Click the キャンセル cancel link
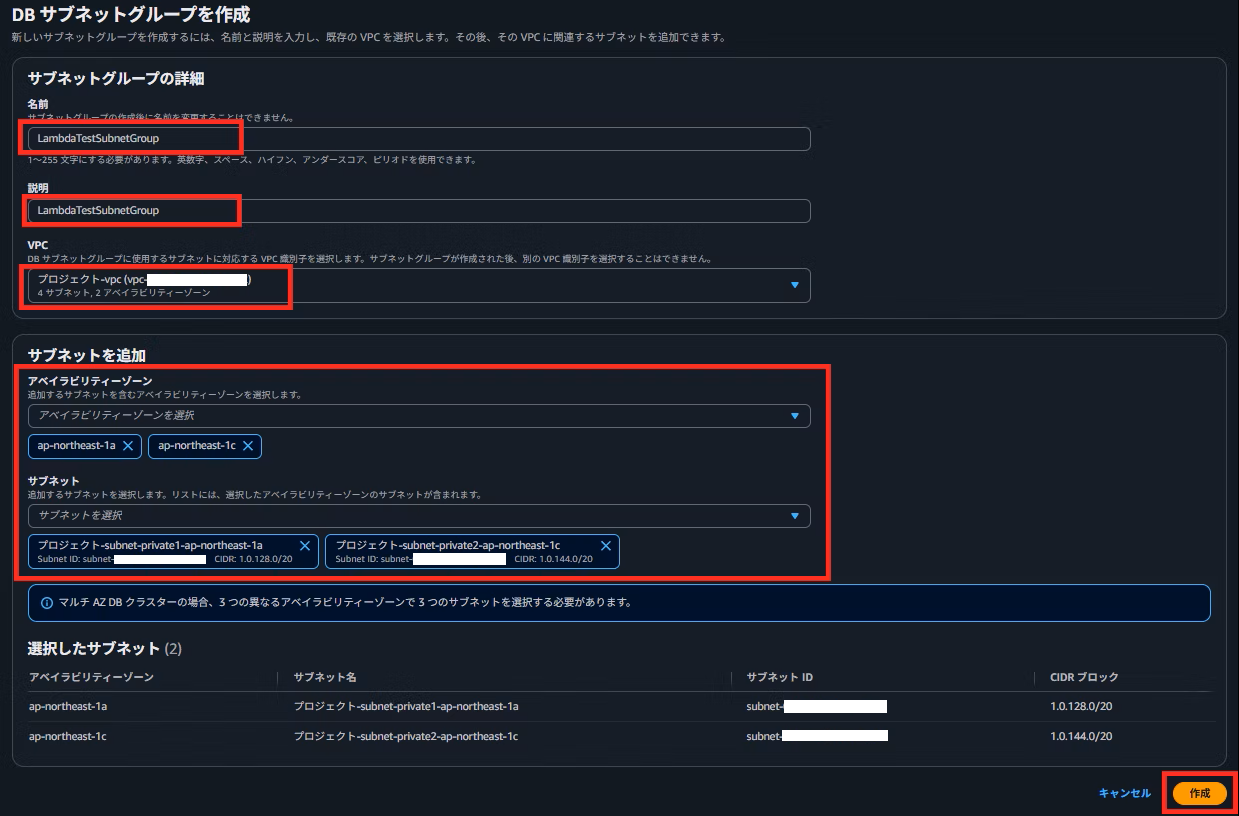Screen dimensions: 1239x816 coord(1125,793)
